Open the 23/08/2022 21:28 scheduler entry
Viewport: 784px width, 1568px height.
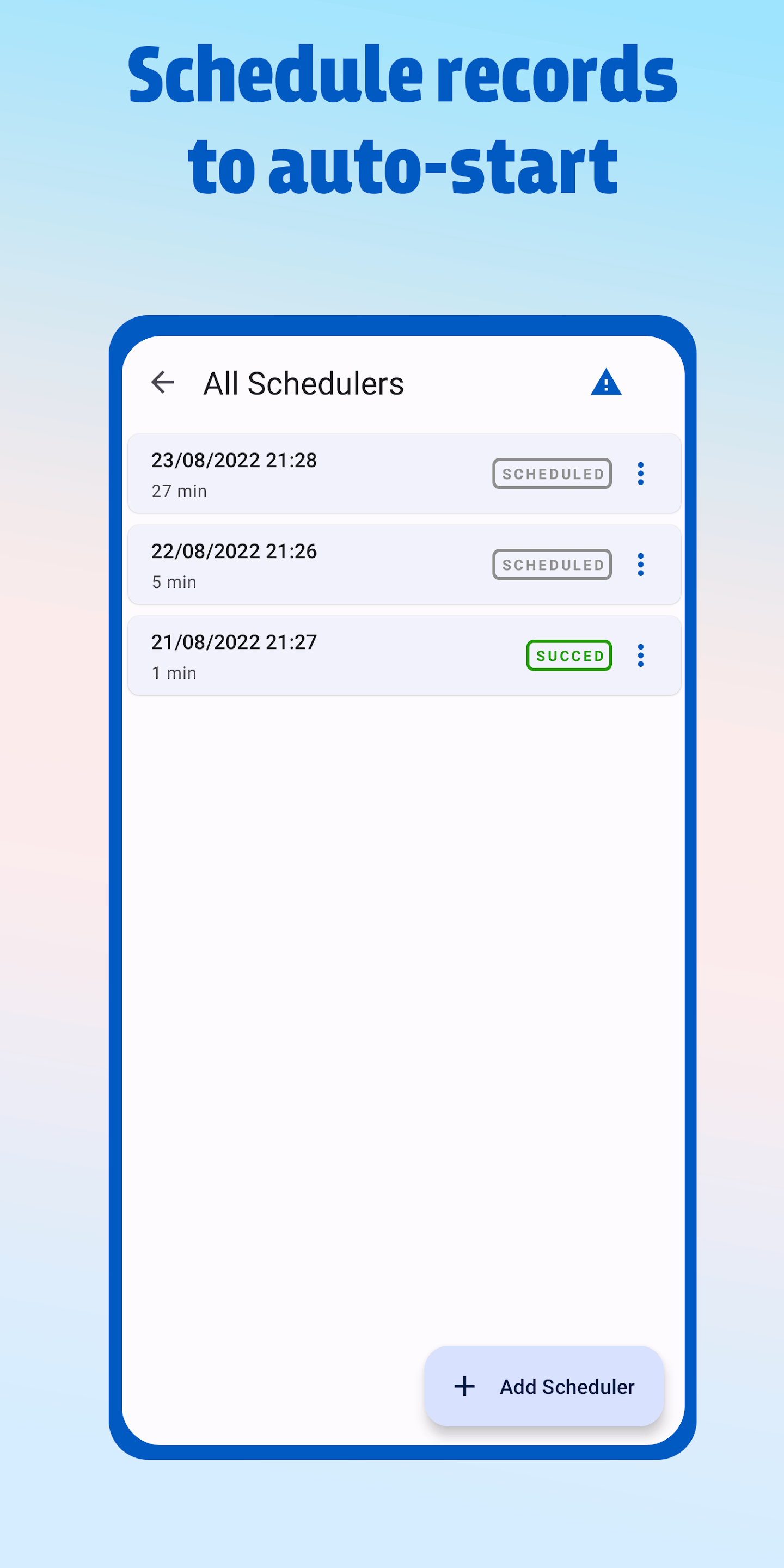pos(404,474)
